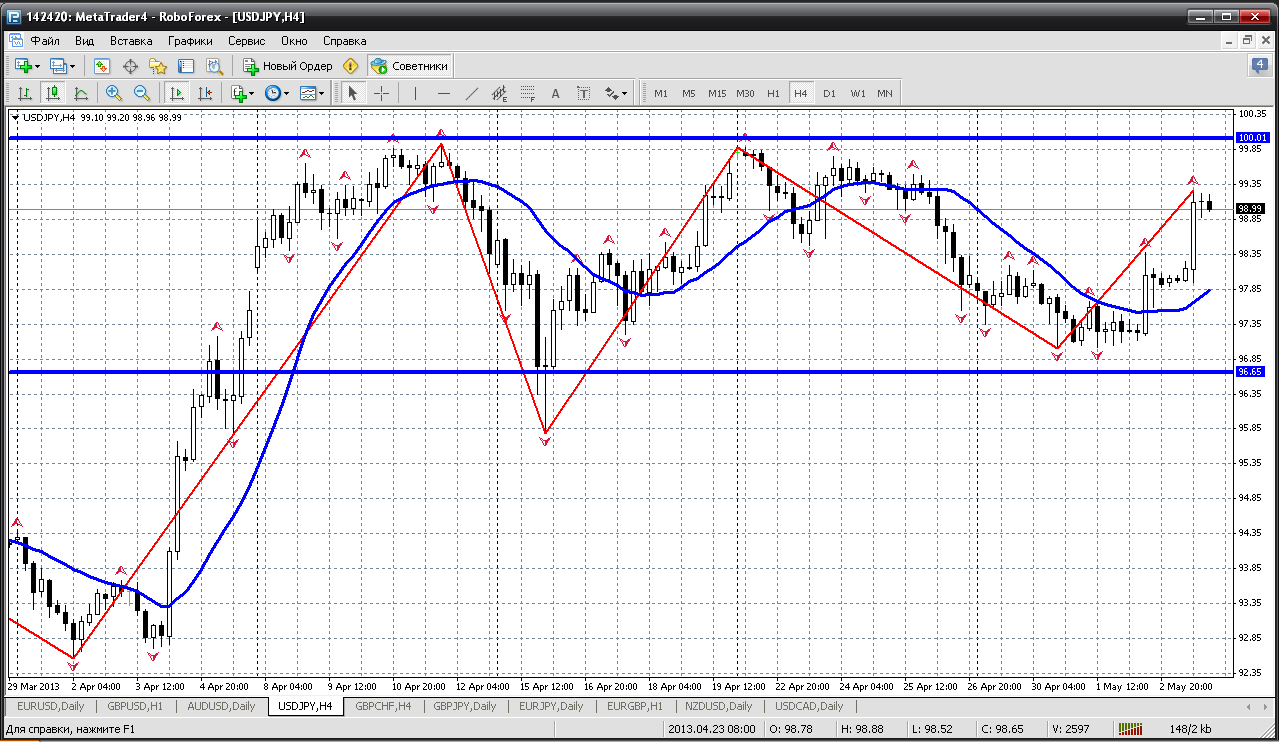Open MetaEditor yellow diamond icon
This screenshot has width=1279, height=742.
[x=350, y=66]
